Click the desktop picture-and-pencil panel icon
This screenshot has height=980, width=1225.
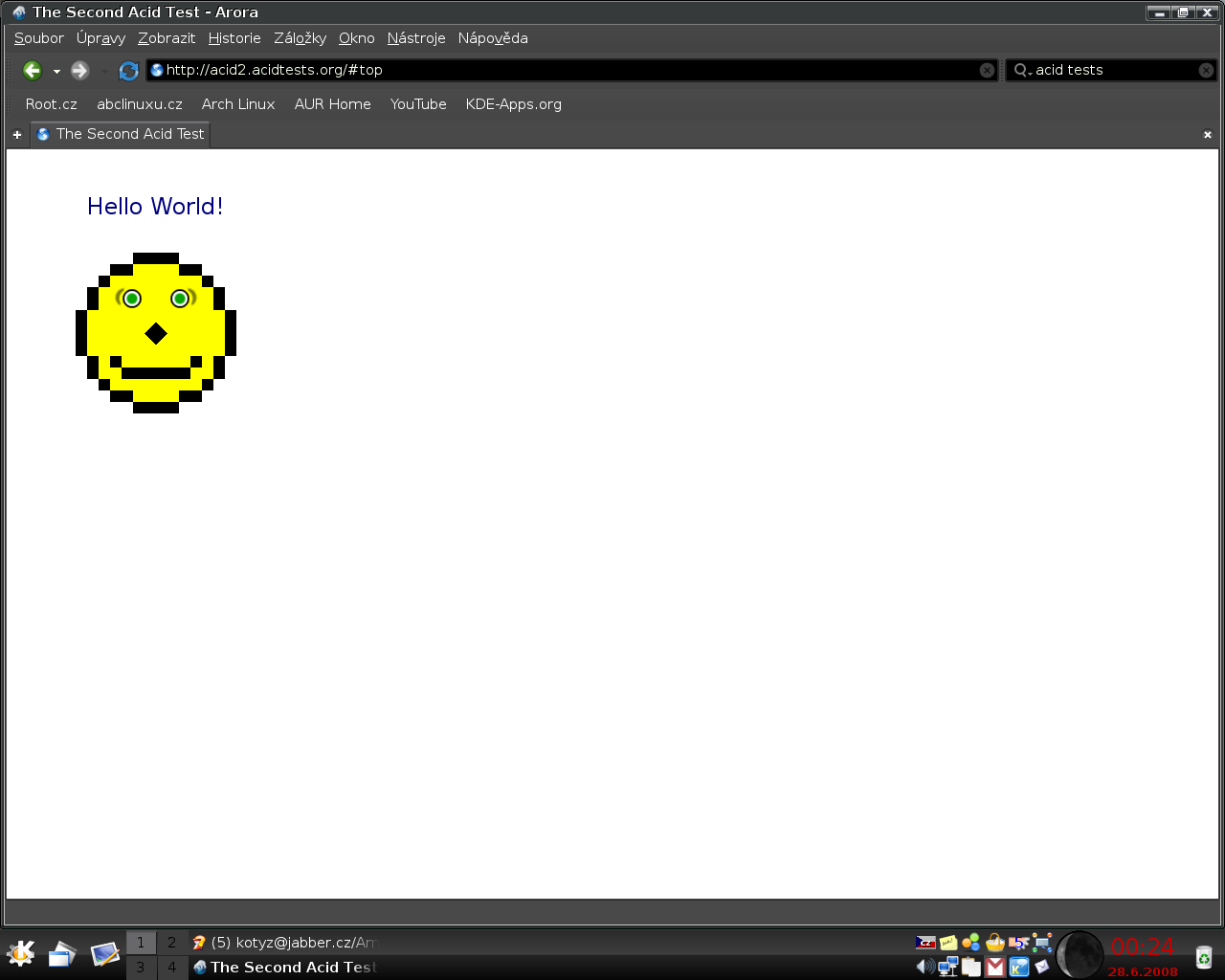click(x=104, y=954)
